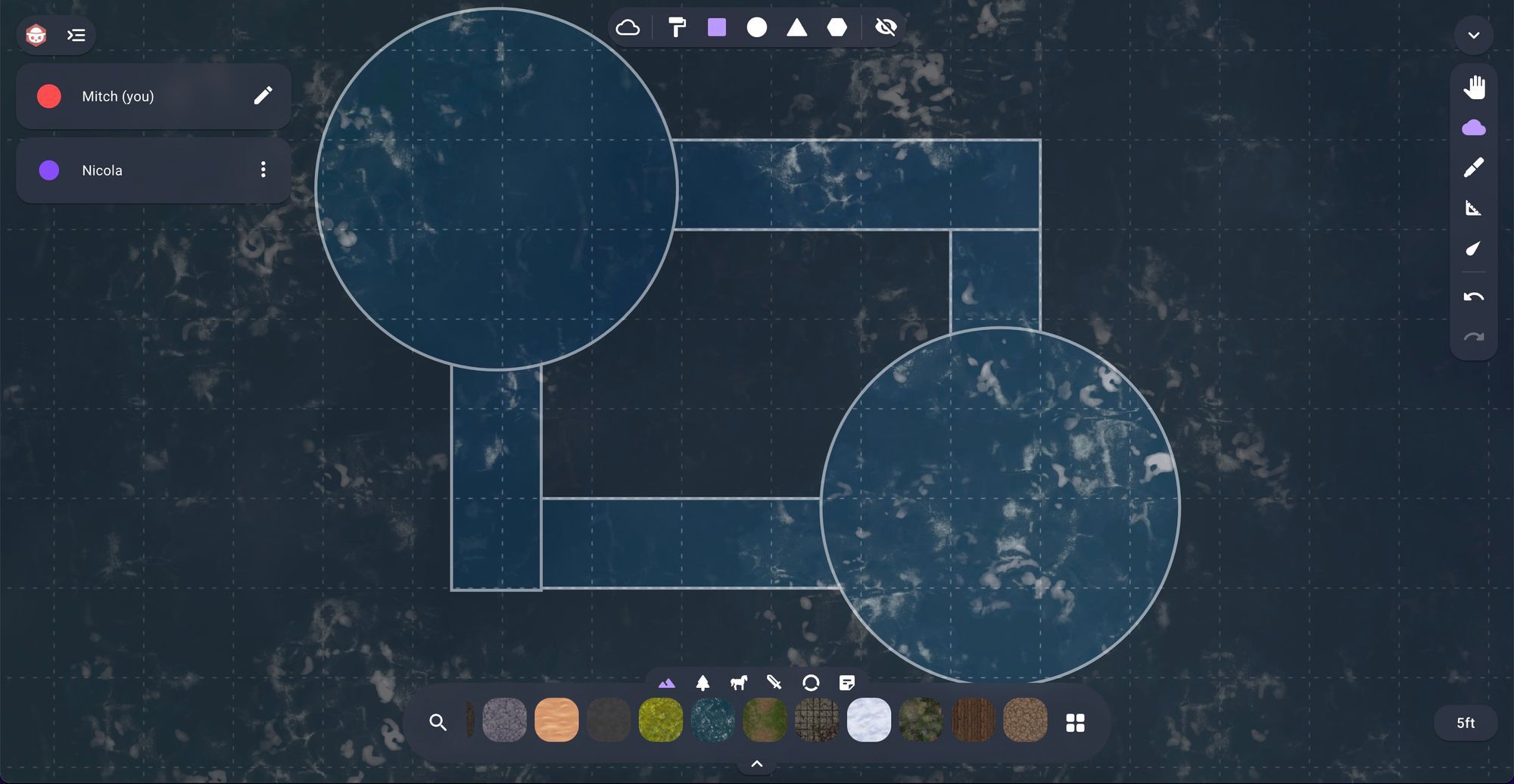Screen dimensions: 1514x784
Task: Pick the white snow terrain tile
Action: click(869, 720)
